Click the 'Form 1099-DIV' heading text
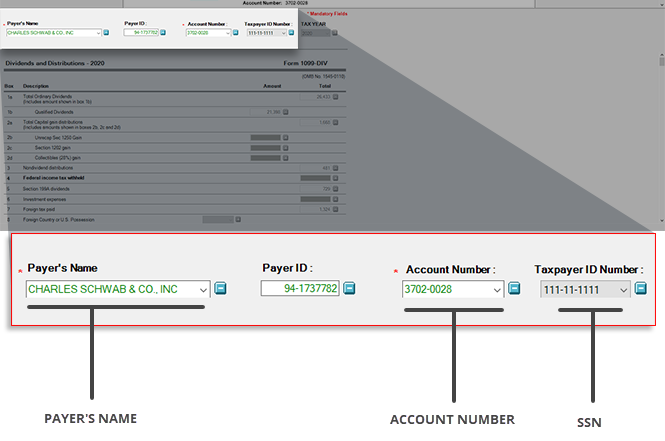Image resolution: width=665 pixels, height=441 pixels. point(305,63)
